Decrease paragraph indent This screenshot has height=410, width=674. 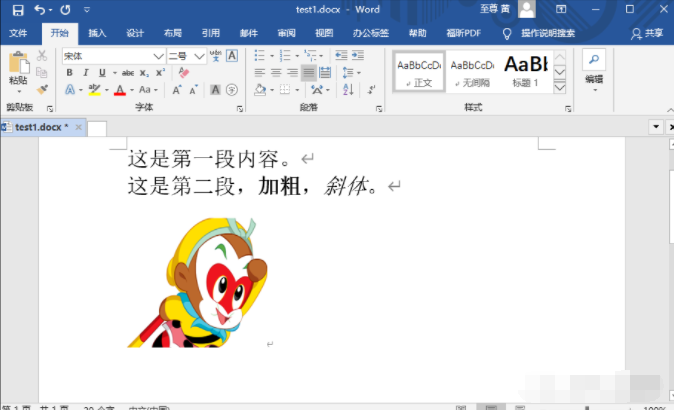[x=341, y=55]
